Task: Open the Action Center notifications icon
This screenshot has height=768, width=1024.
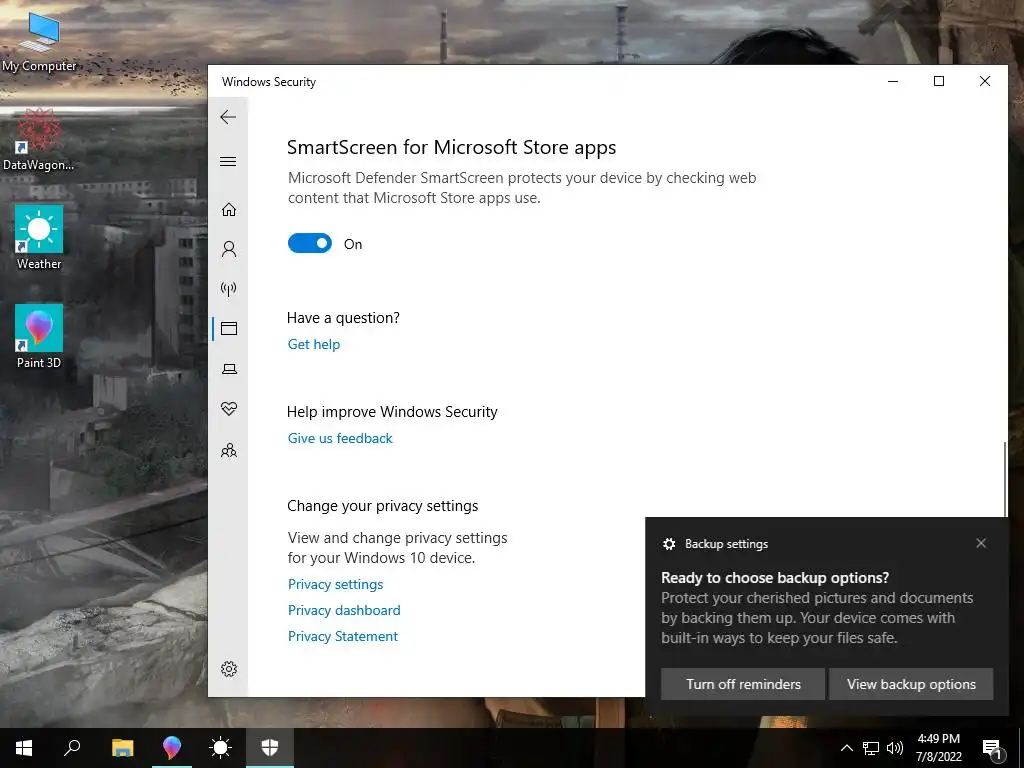Action: (x=993, y=749)
